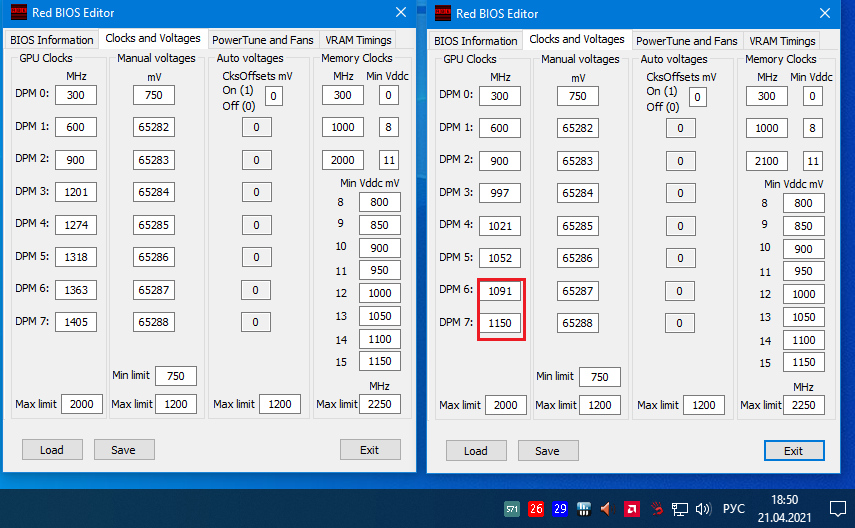Click Manual voltages Min limit 750 in left window

point(176,376)
